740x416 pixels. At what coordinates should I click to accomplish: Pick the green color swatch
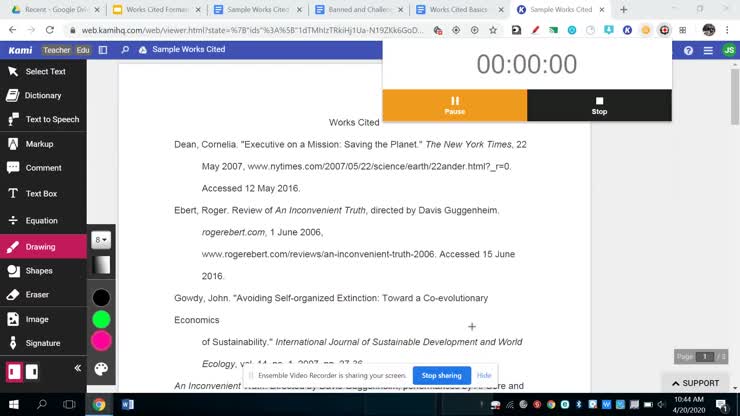pos(101,319)
